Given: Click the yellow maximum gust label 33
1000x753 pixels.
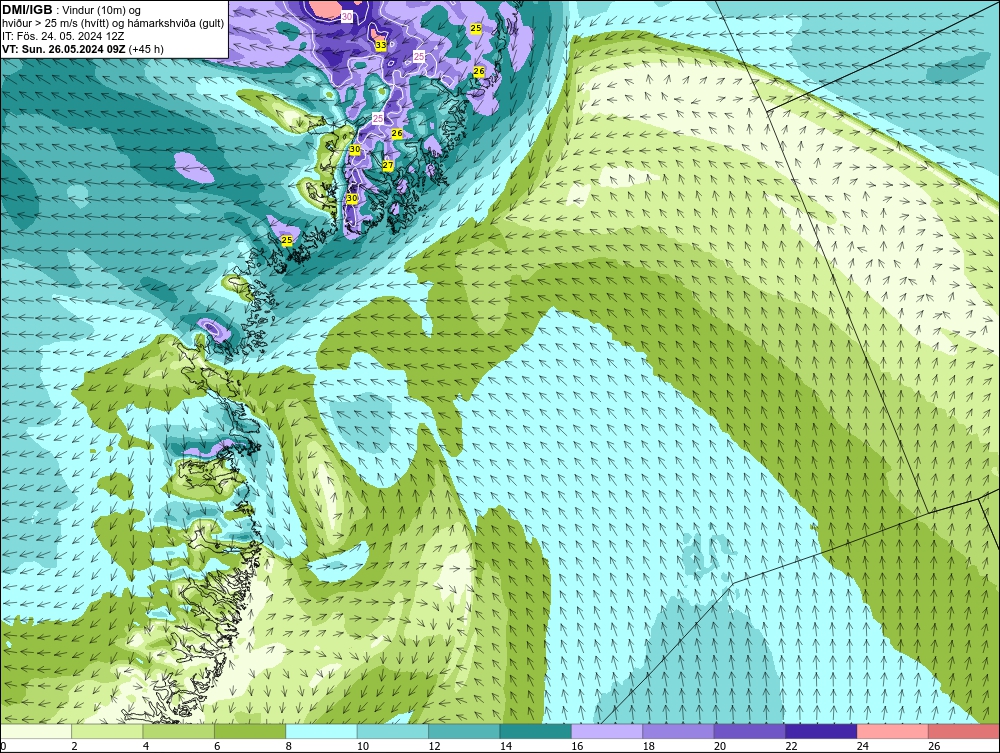Looking at the screenshot, I should [x=381, y=45].
